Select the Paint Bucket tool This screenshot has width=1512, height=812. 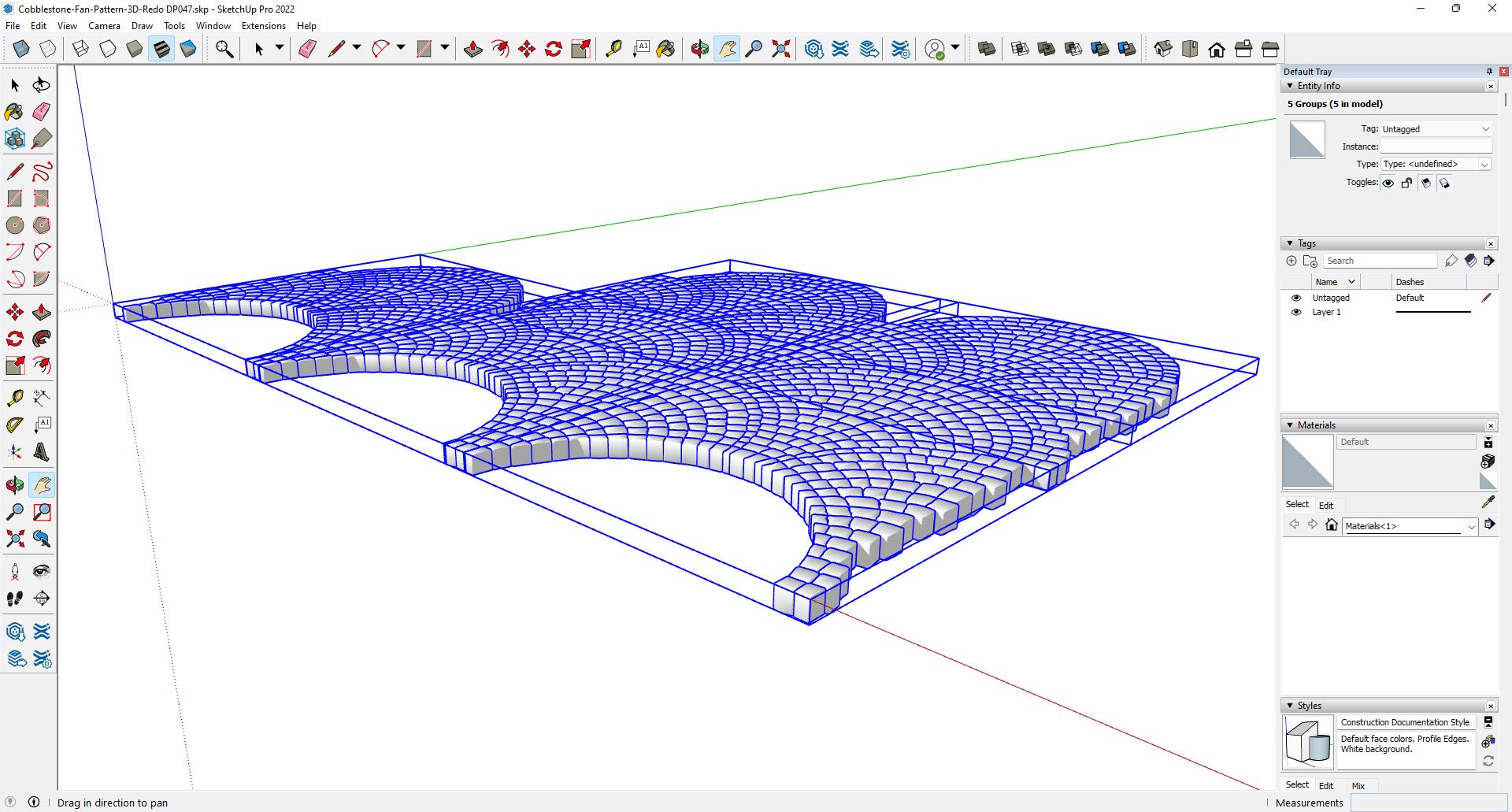pyautogui.click(x=665, y=48)
